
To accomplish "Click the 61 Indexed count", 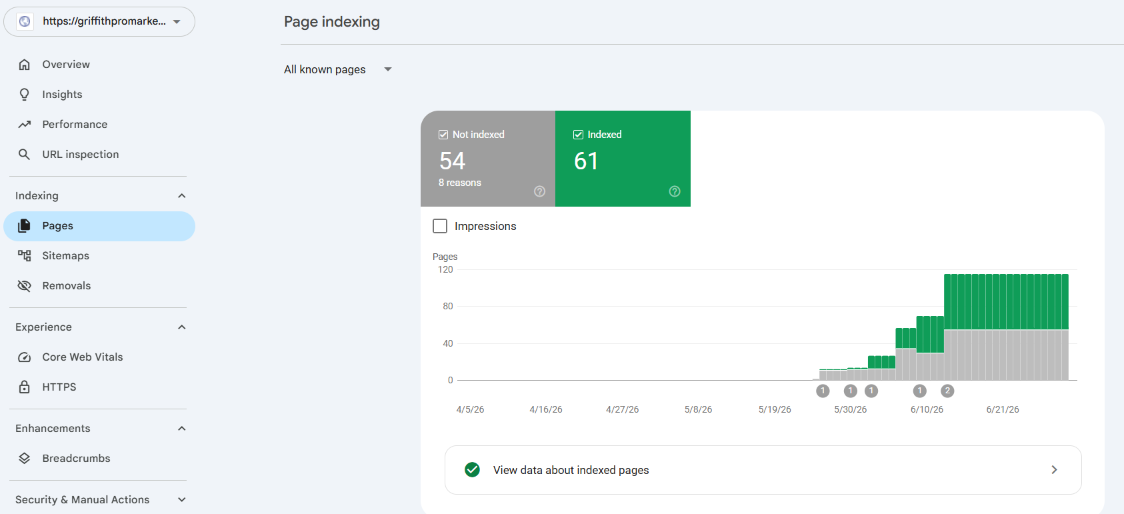I will (586, 161).
